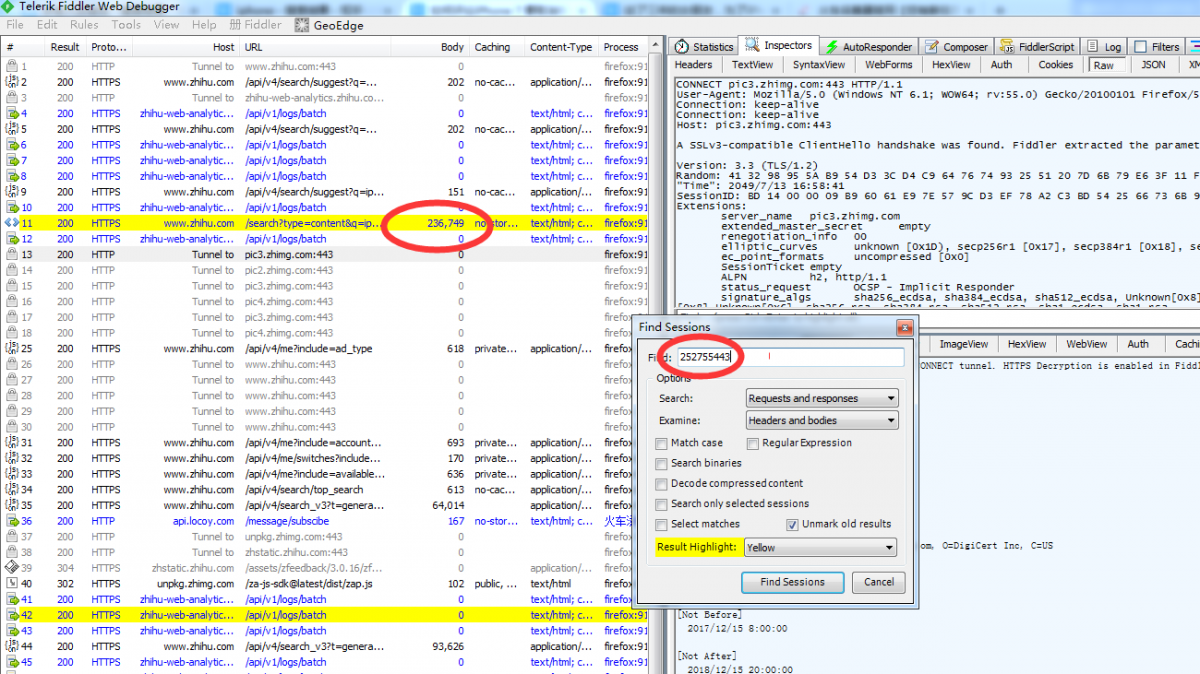1200x674 pixels.
Task: Sort sessions by Content-Type column header
Action: click(561, 47)
